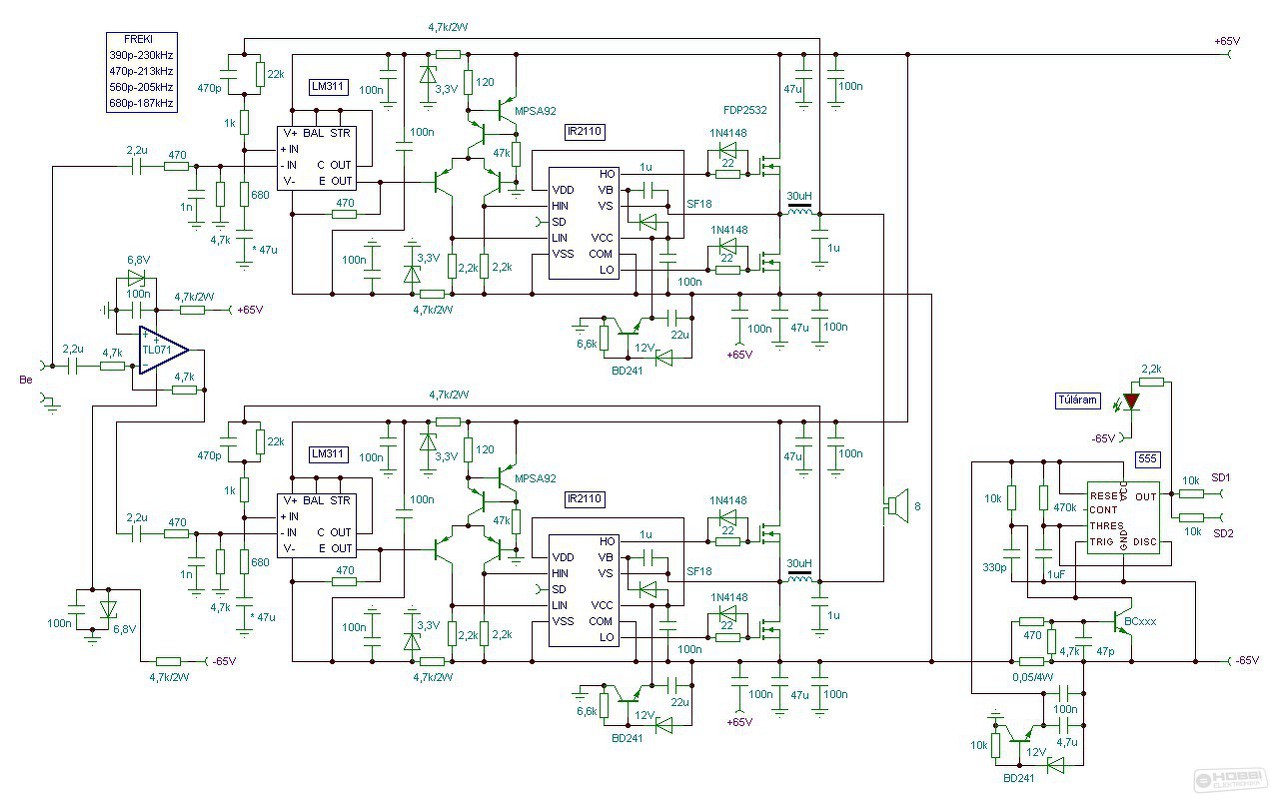The image size is (1280, 805).
Task: Click the upper IR2110 label box
Action: [585, 131]
